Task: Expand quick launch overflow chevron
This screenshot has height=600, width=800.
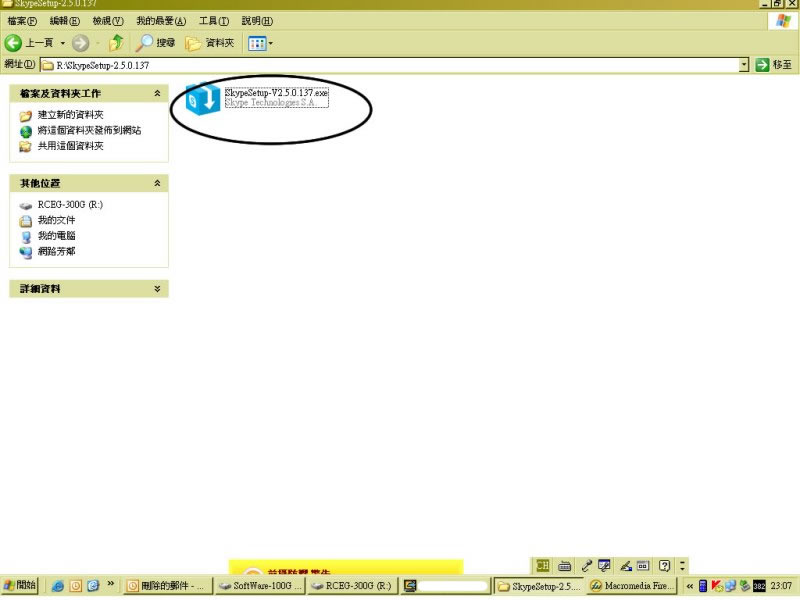Action: tap(110, 584)
